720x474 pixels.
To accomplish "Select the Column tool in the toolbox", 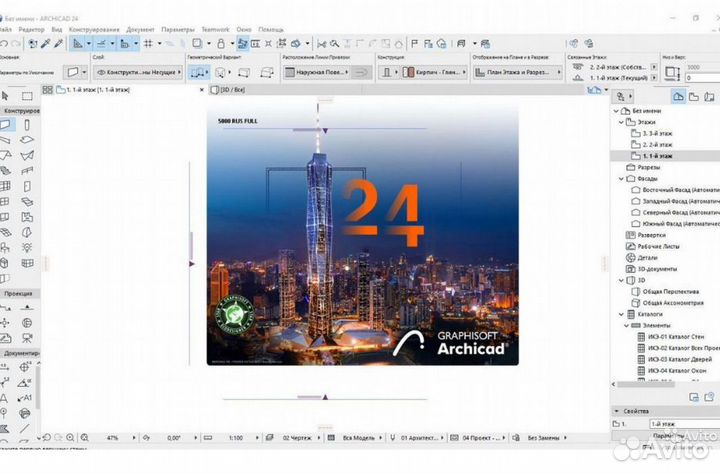I will (x=27, y=125).
